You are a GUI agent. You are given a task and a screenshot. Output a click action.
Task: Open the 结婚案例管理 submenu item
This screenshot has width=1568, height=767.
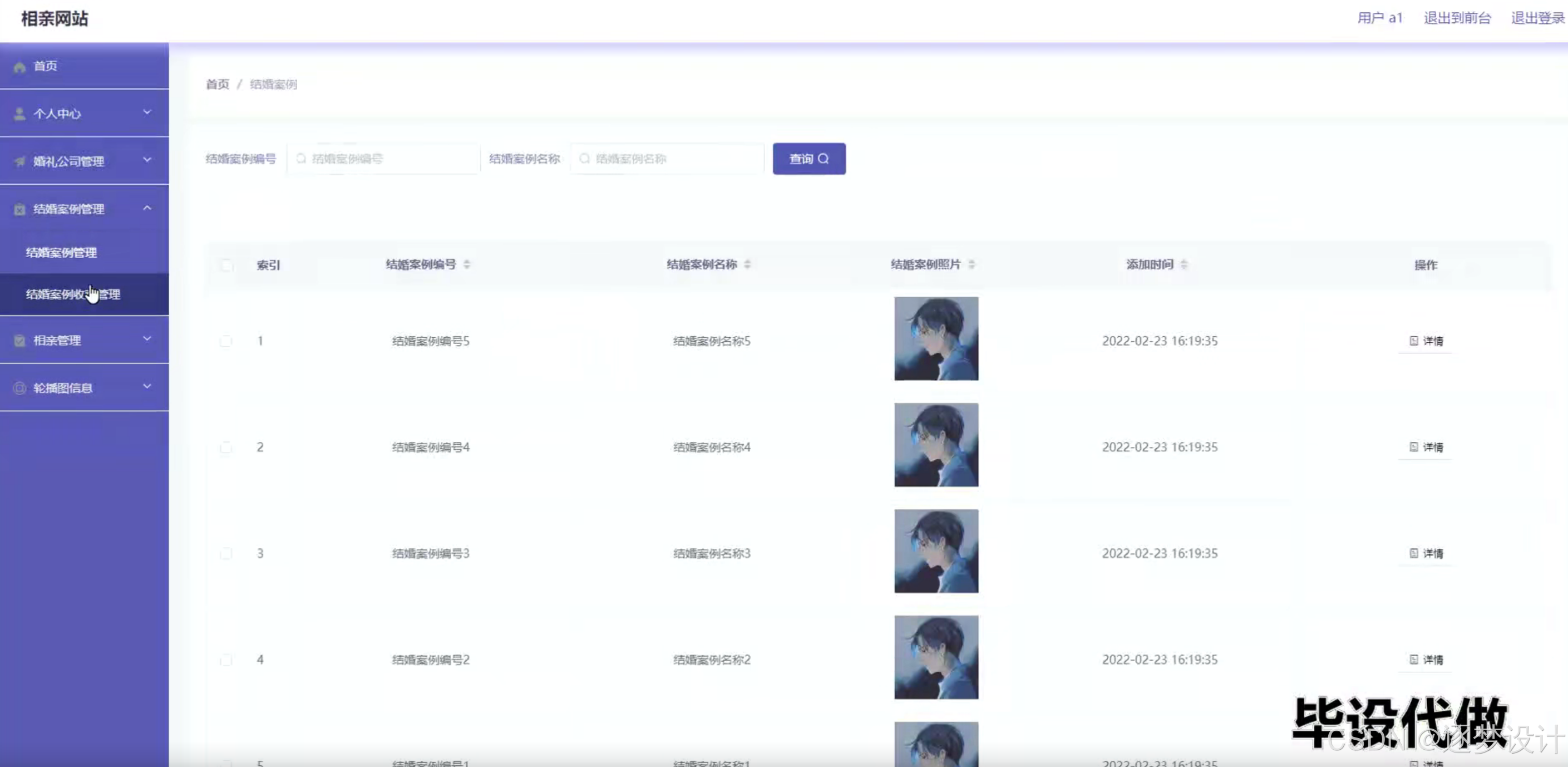click(84, 252)
